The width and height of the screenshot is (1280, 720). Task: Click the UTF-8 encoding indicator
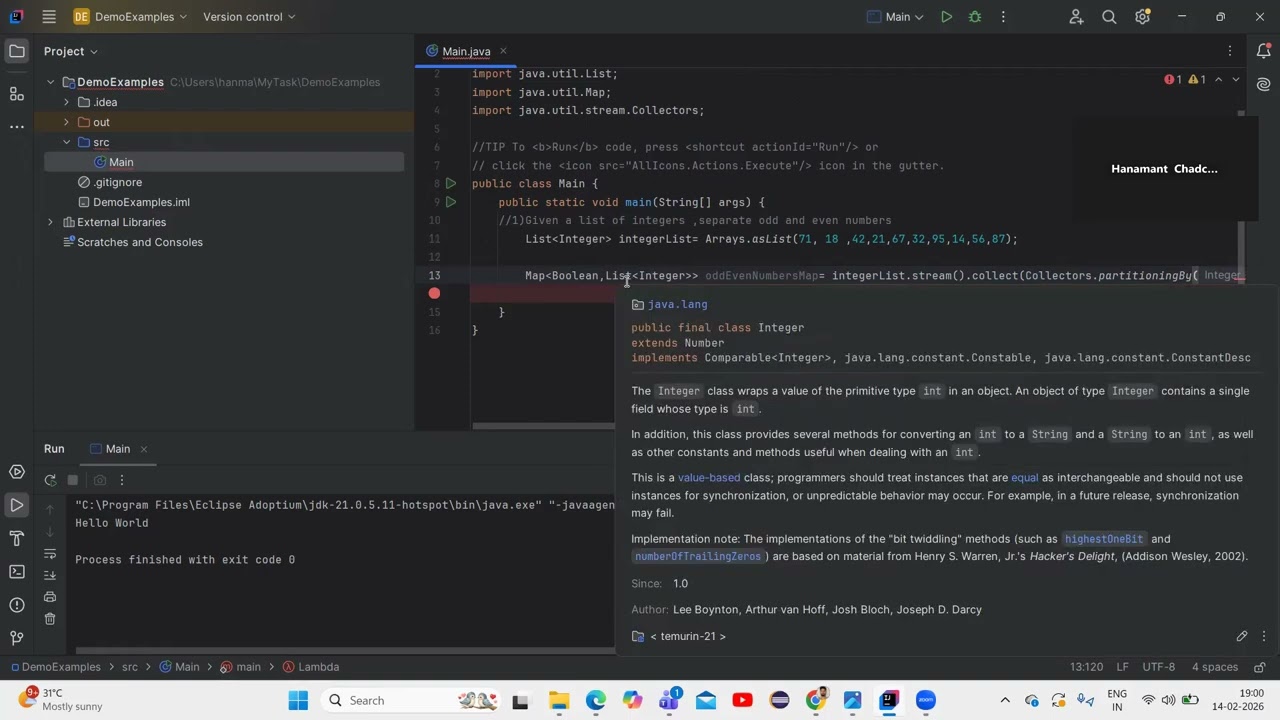point(1158,667)
